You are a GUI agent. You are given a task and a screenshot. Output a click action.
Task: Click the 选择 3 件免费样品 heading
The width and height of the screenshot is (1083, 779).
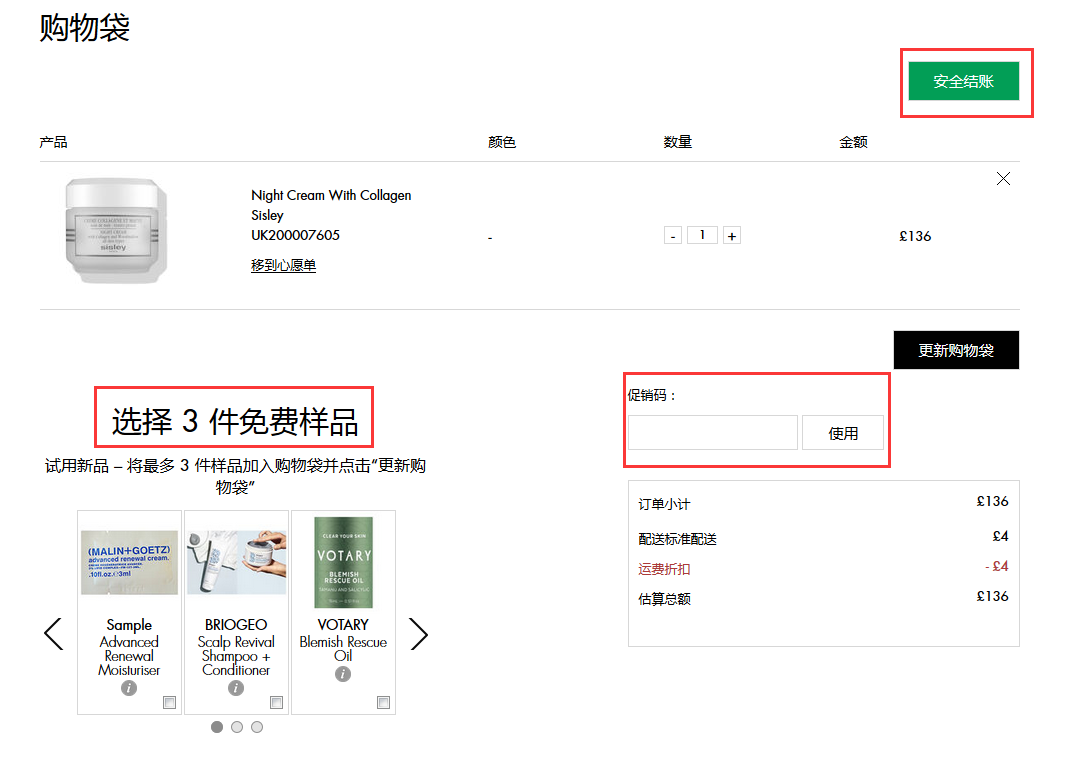(x=235, y=421)
